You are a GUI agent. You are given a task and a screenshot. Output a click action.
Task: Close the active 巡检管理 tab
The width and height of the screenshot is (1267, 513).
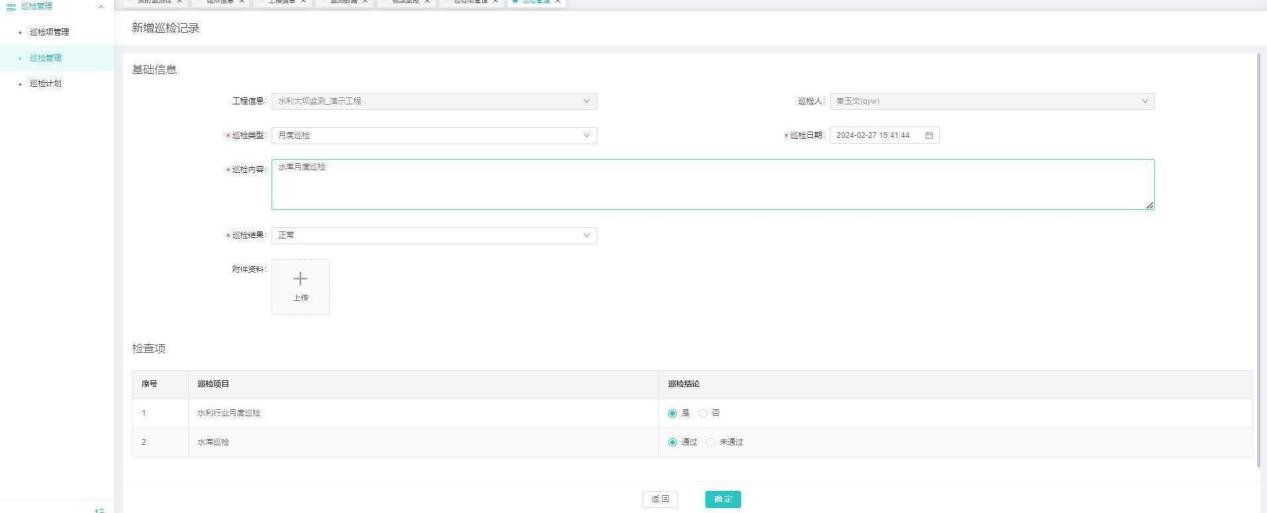tap(558, 2)
